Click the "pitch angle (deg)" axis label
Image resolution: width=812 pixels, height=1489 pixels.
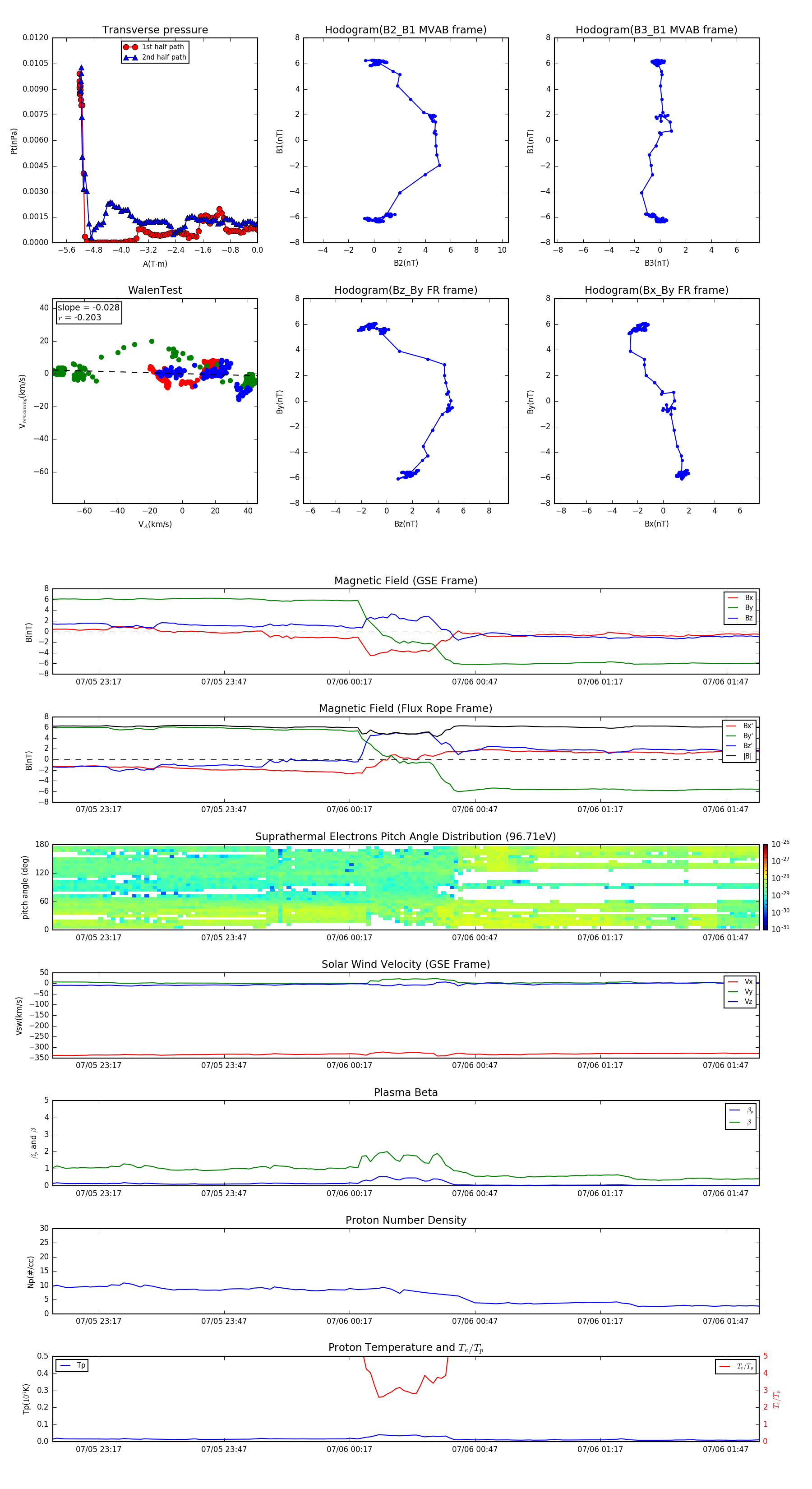(x=25, y=887)
